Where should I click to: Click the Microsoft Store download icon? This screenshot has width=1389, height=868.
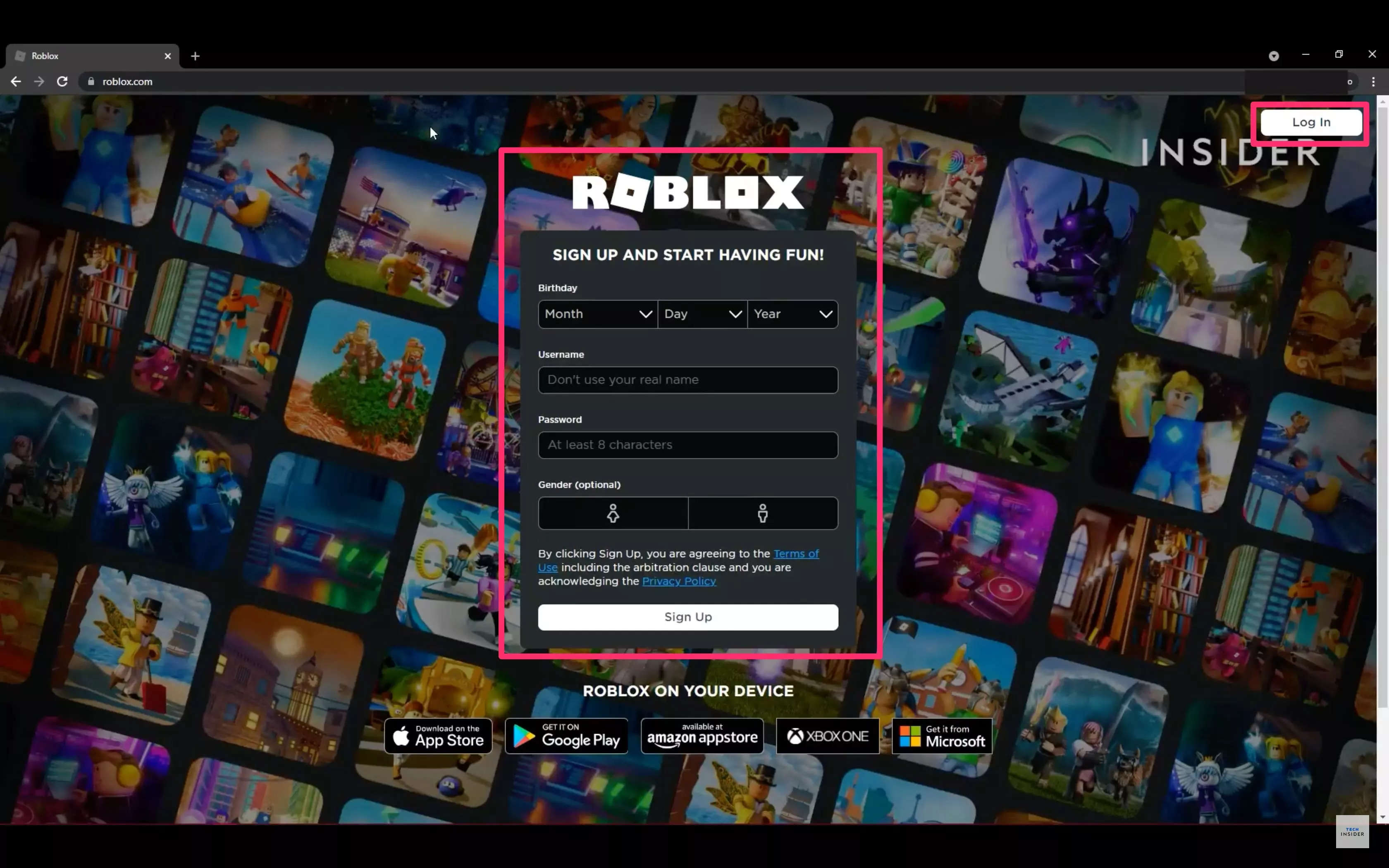point(937,735)
